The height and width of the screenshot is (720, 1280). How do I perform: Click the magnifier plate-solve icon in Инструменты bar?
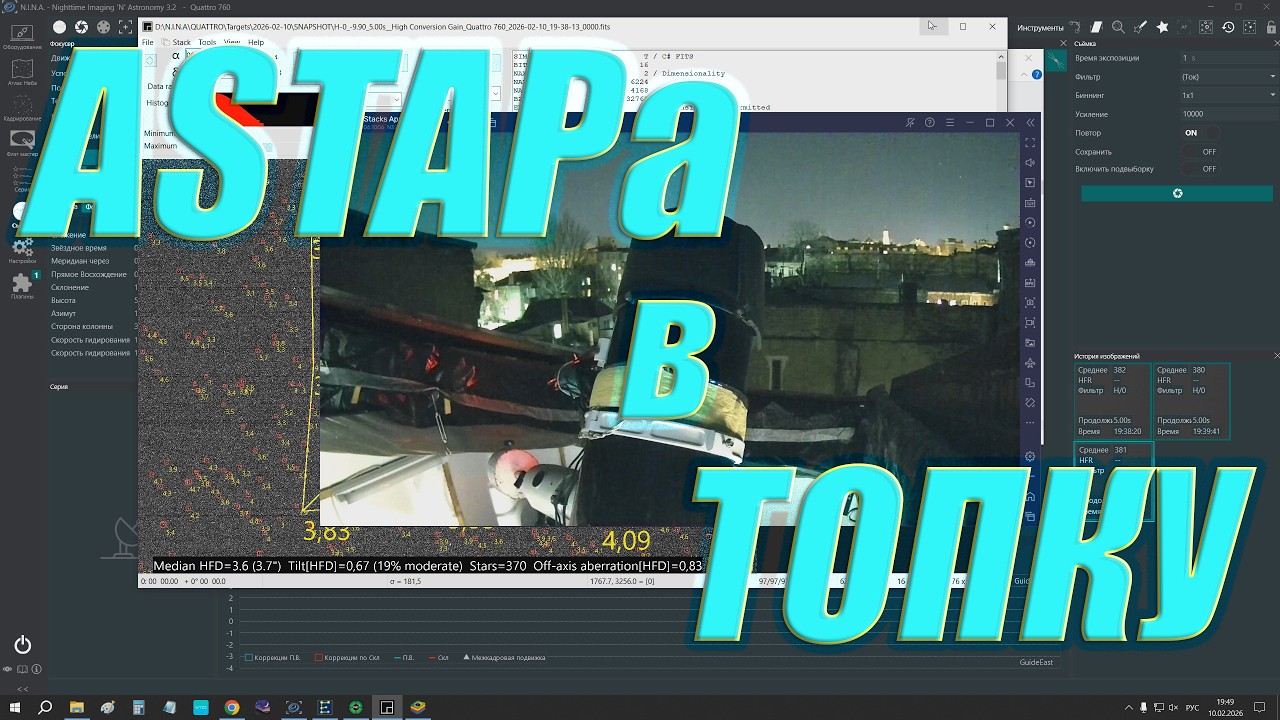pyautogui.click(x=1119, y=28)
